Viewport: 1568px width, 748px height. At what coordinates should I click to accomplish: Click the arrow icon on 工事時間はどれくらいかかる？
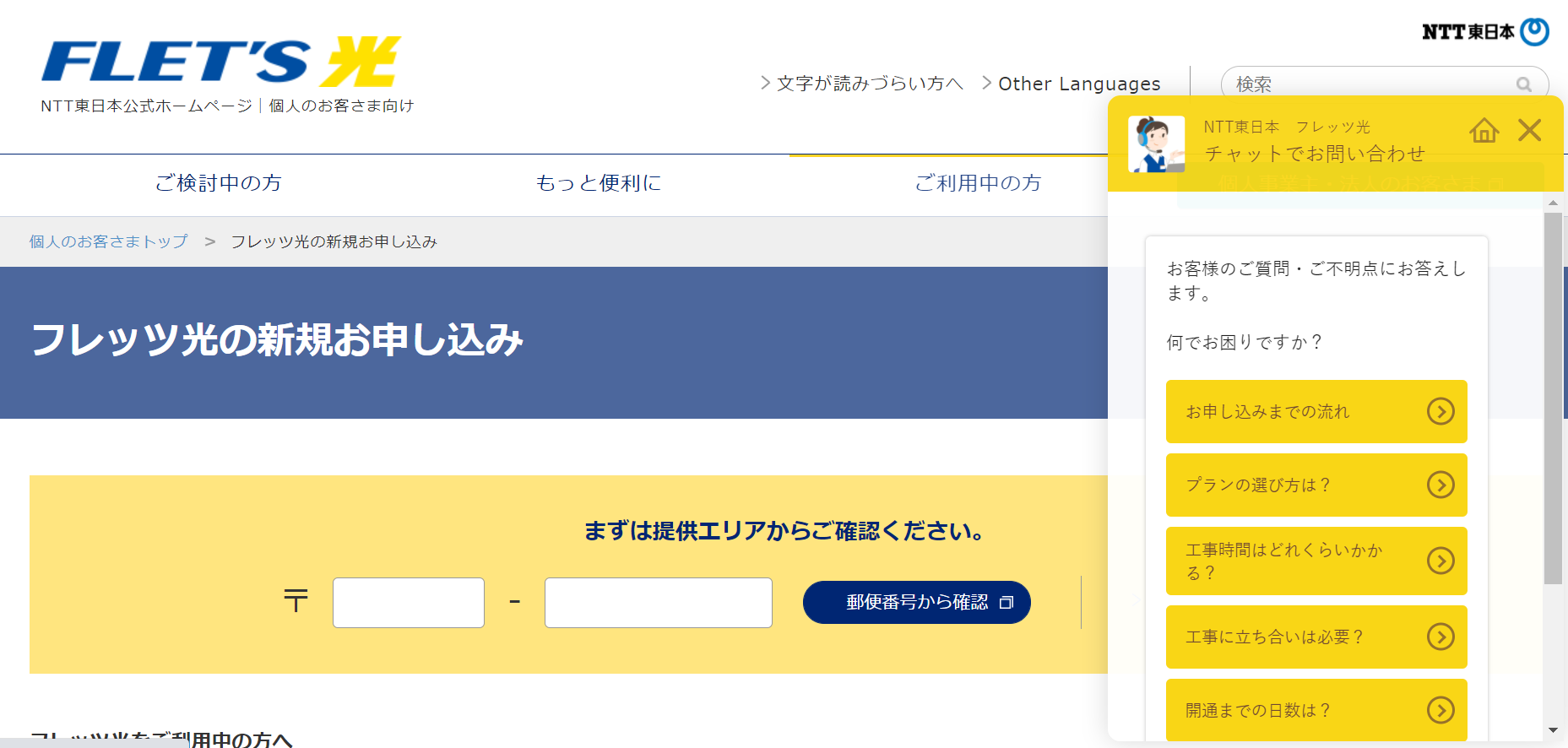coord(1440,561)
